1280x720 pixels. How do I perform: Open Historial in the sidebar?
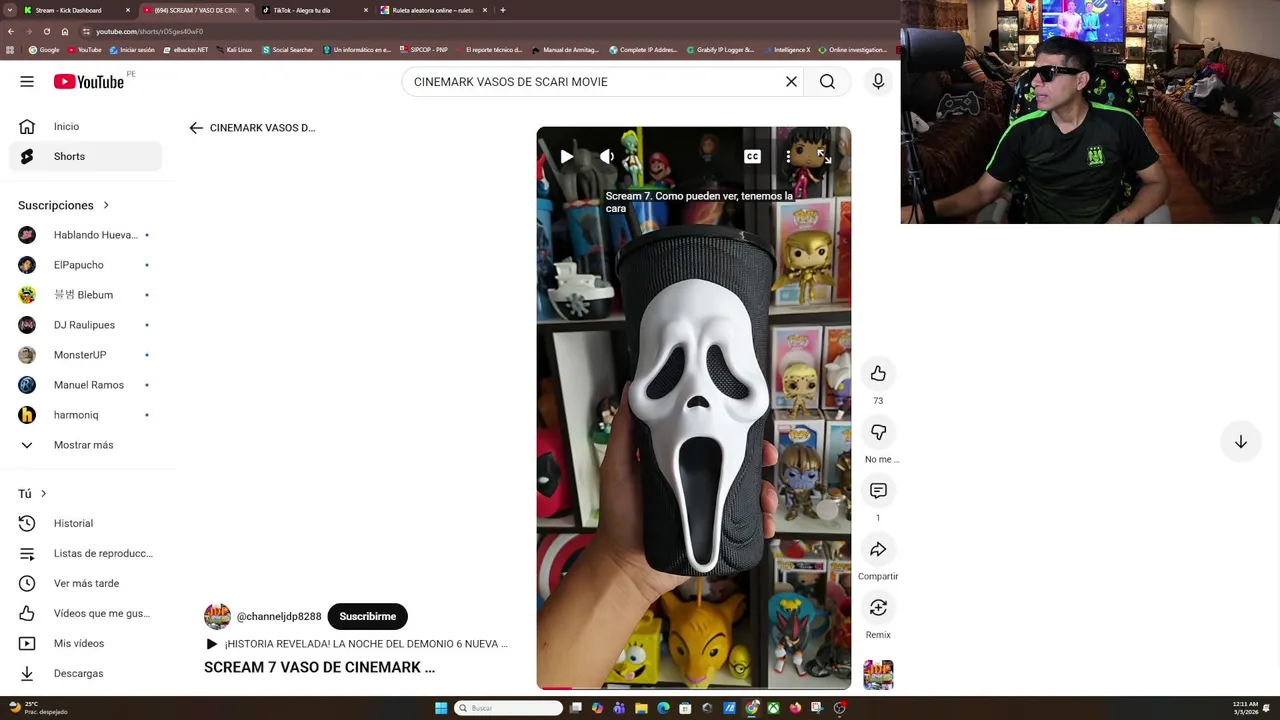(x=86, y=524)
